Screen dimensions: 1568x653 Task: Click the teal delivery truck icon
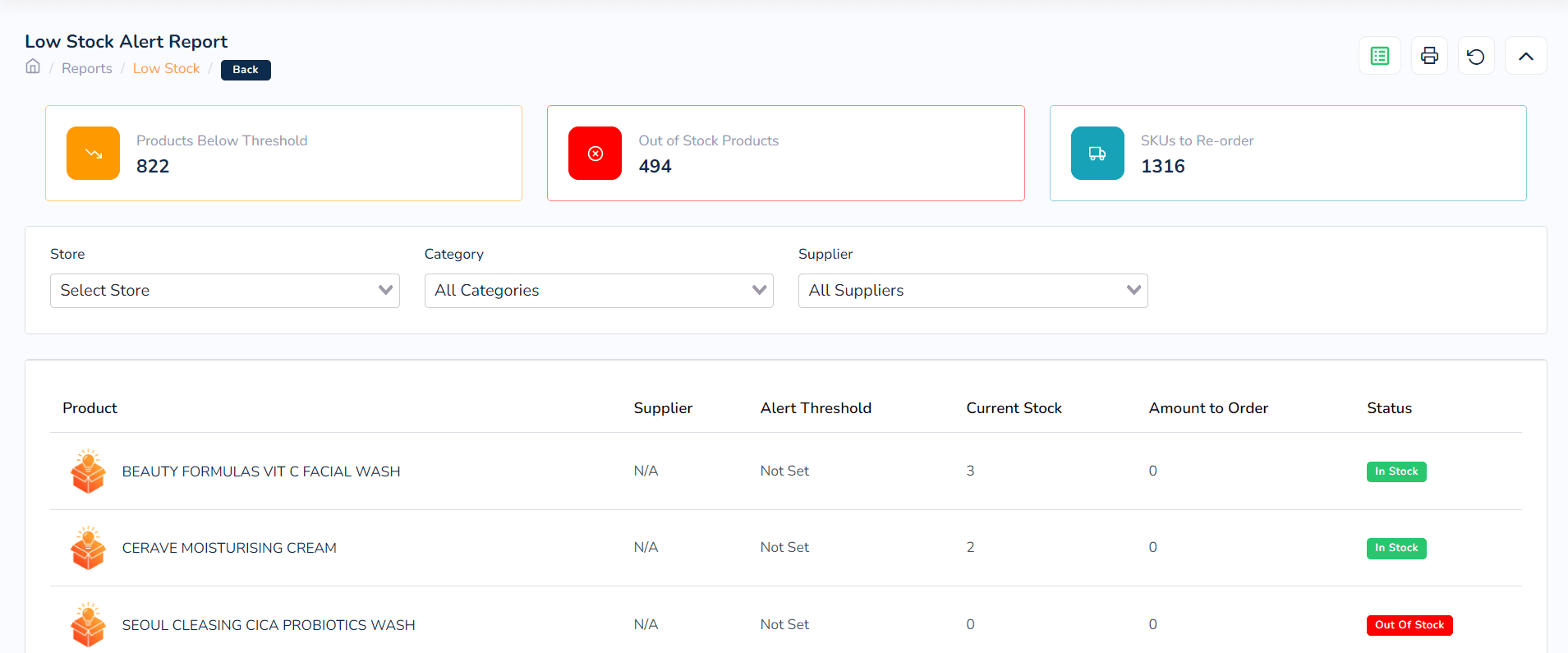pyautogui.click(x=1097, y=153)
